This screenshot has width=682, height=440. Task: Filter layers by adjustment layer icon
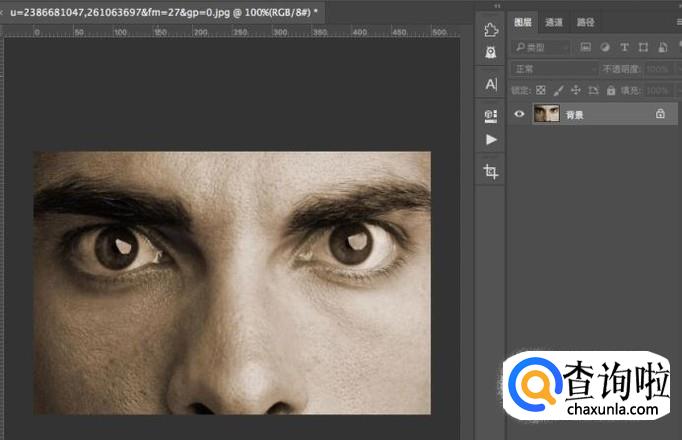tap(605, 47)
